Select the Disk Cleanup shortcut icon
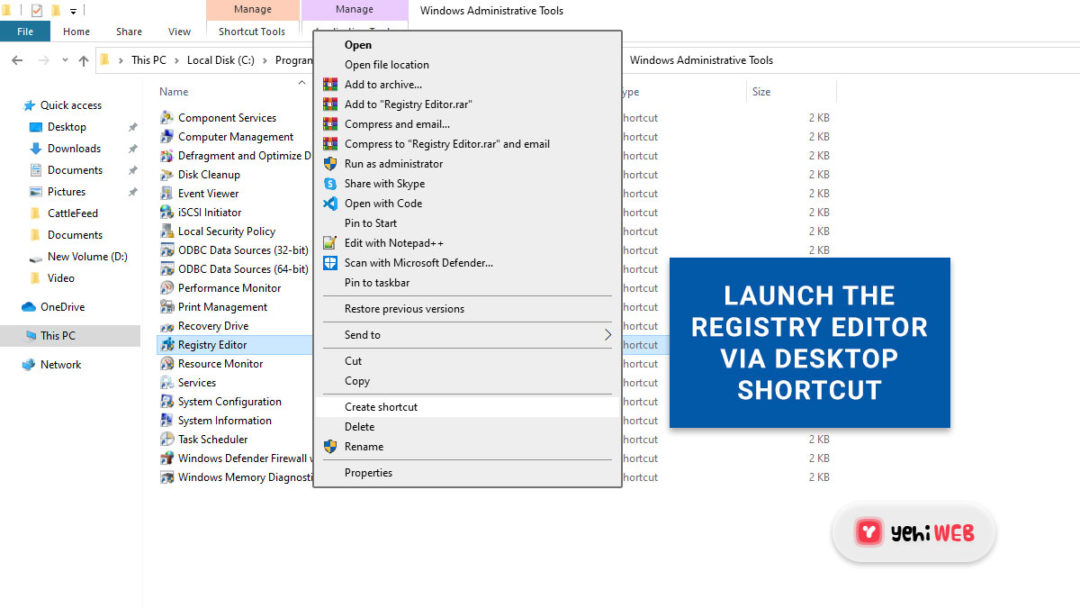 click(x=168, y=174)
